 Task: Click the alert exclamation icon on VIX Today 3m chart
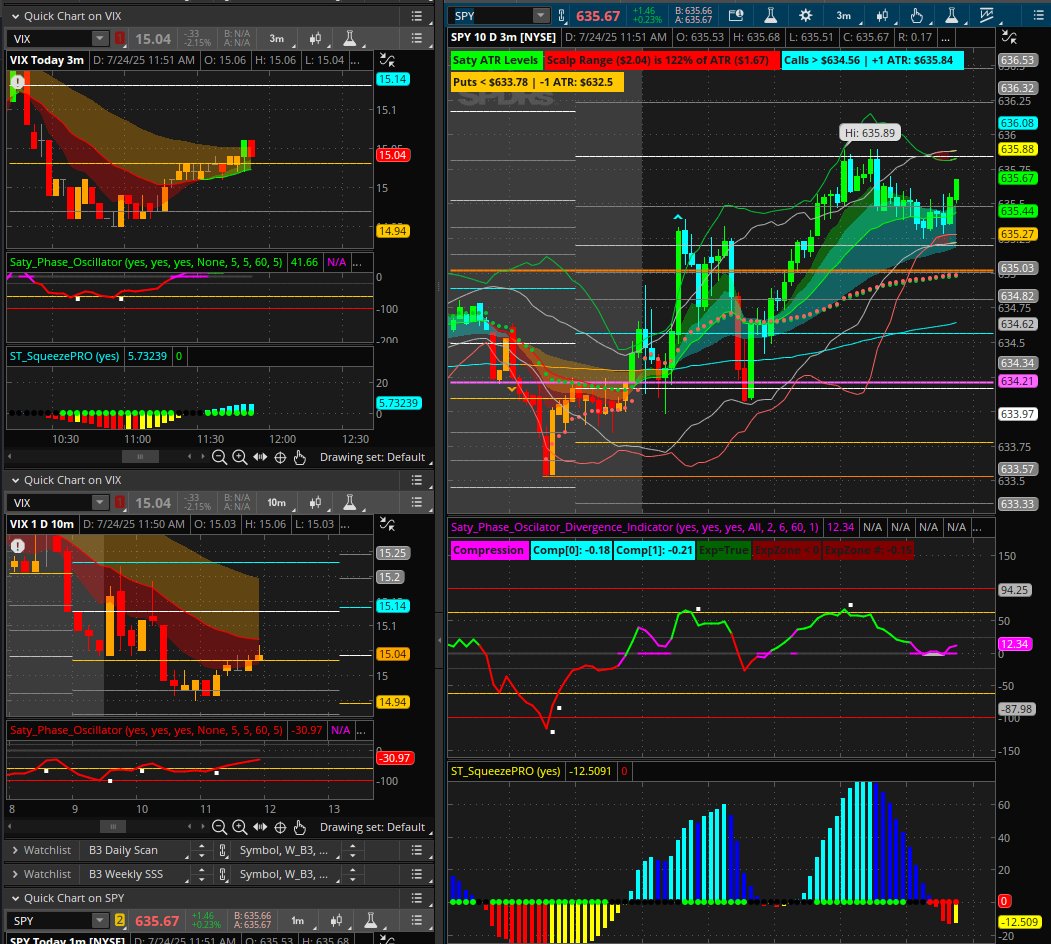(x=17, y=82)
